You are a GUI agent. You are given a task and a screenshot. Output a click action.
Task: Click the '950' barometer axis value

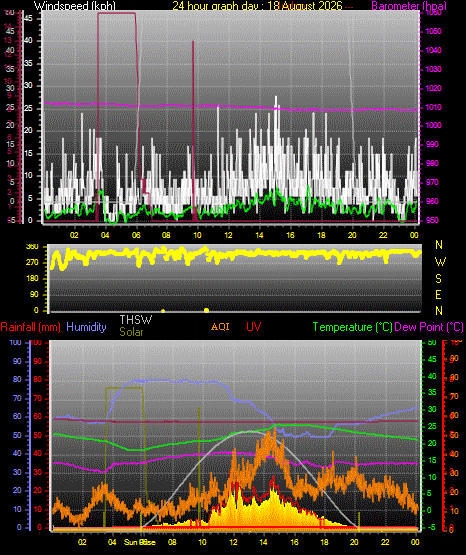431,220
